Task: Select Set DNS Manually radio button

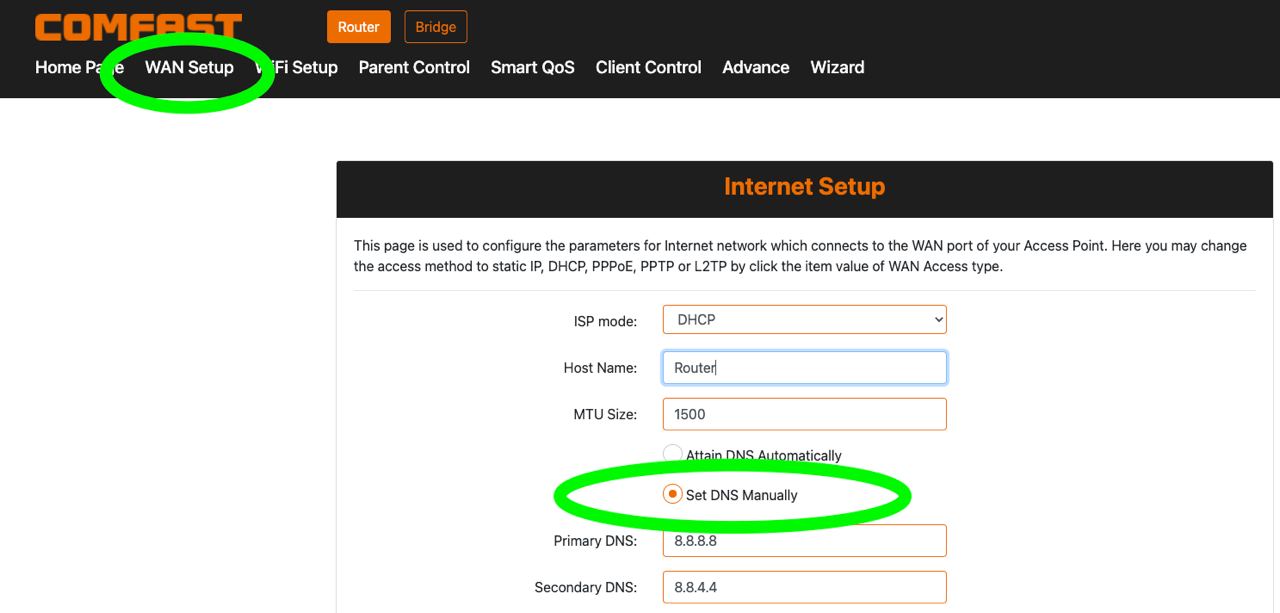Action: coord(673,495)
